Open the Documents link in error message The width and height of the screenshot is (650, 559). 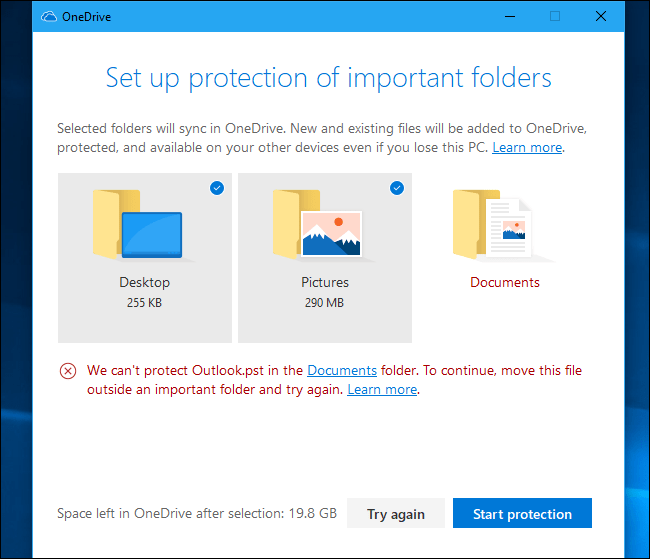(x=342, y=371)
